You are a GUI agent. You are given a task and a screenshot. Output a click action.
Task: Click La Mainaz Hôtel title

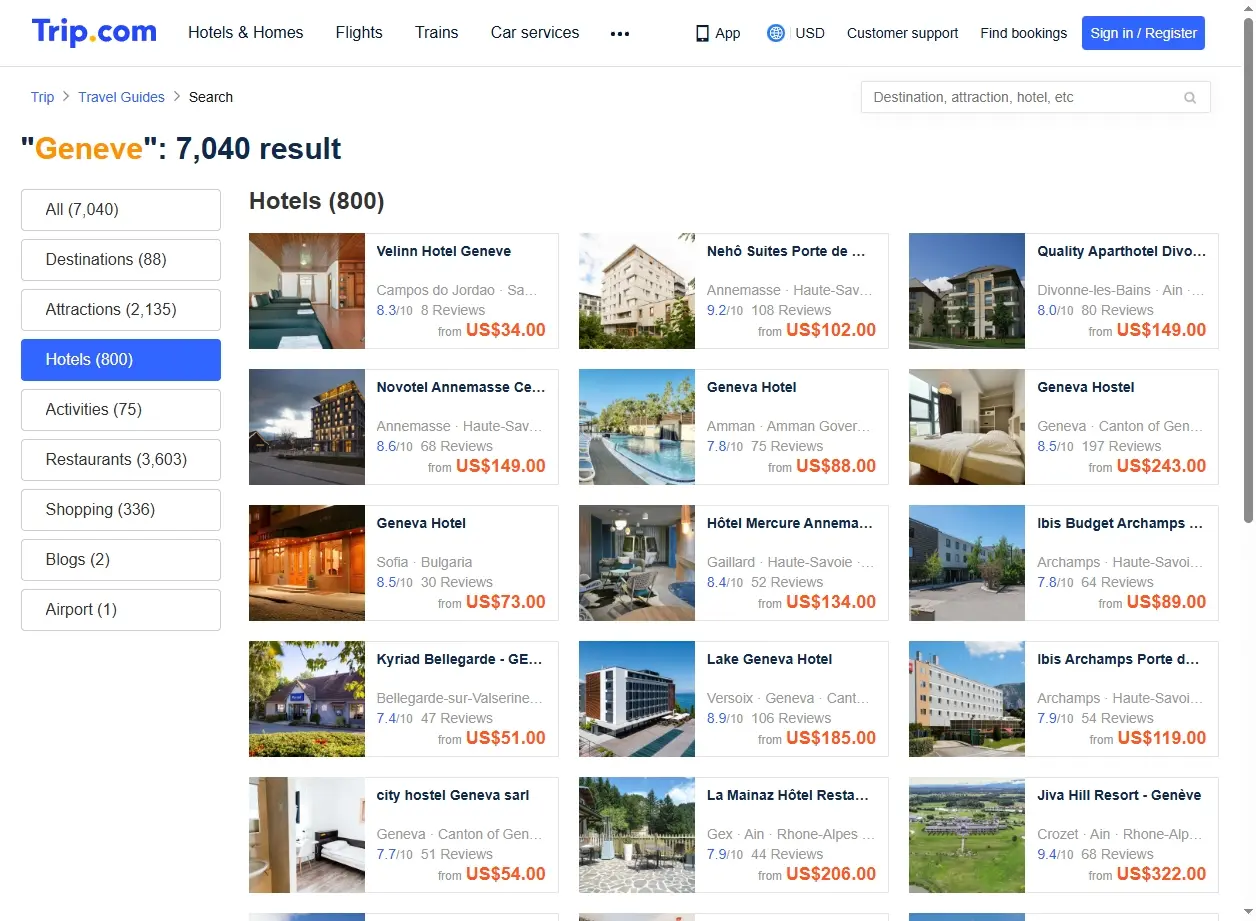[788, 795]
